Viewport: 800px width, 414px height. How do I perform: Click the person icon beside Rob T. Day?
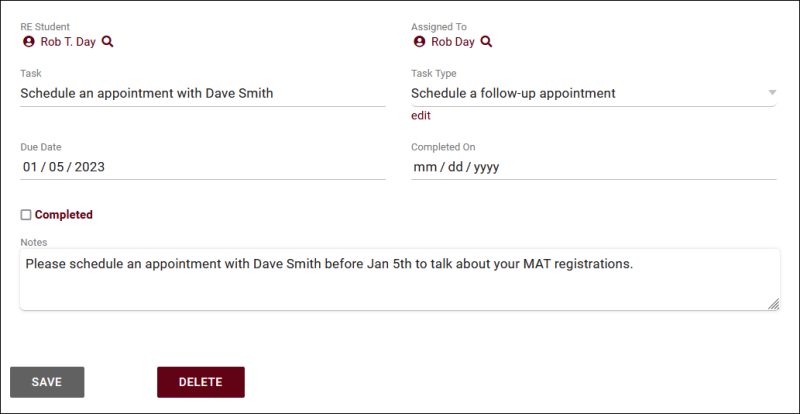pos(28,42)
